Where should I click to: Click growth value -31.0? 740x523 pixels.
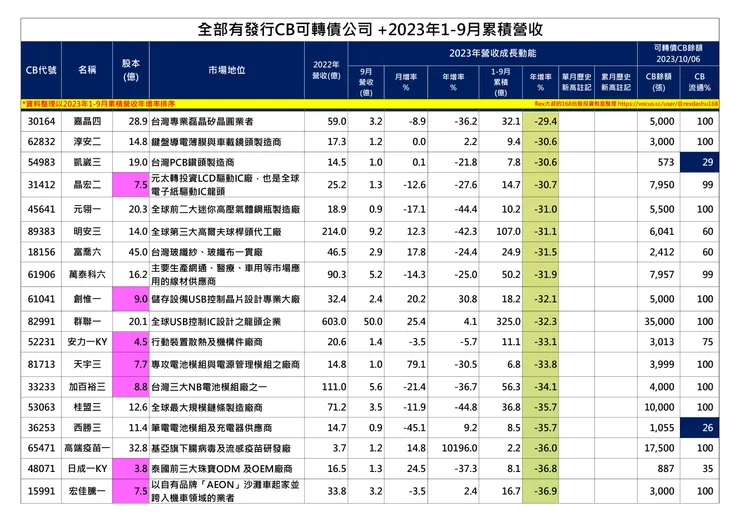pyautogui.click(x=546, y=209)
